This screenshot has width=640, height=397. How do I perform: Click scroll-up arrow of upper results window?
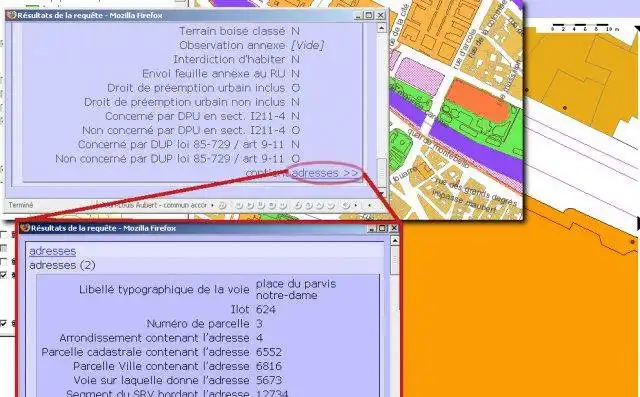tap(381, 28)
